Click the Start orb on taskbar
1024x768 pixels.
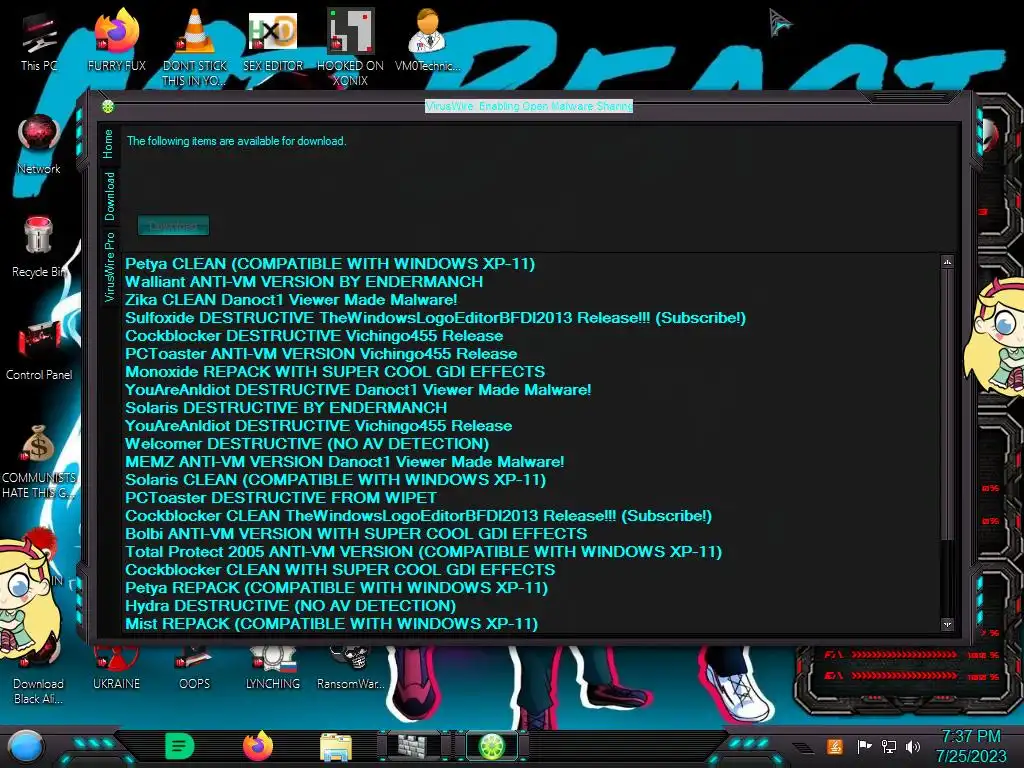click(26, 747)
